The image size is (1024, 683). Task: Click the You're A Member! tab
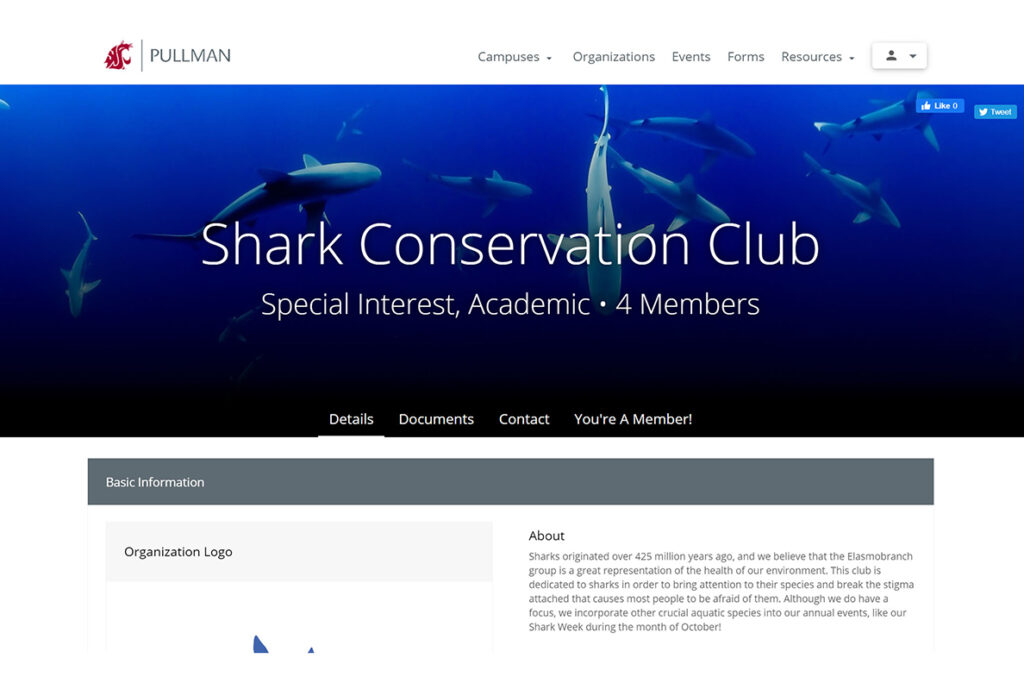633,419
